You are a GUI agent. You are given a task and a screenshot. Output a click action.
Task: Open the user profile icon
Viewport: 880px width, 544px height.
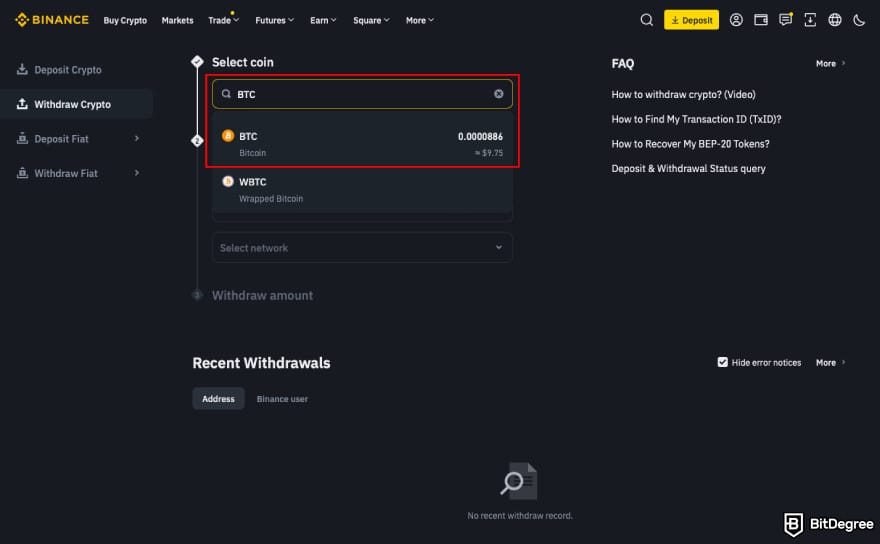(736, 20)
